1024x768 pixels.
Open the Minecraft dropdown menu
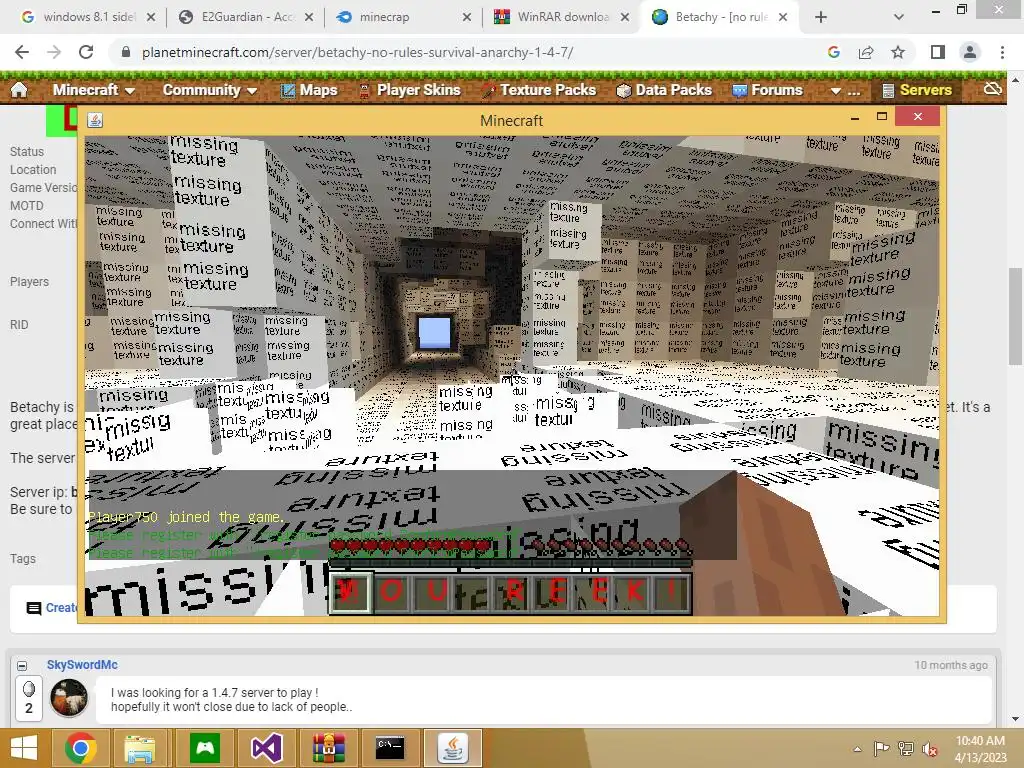click(x=93, y=90)
